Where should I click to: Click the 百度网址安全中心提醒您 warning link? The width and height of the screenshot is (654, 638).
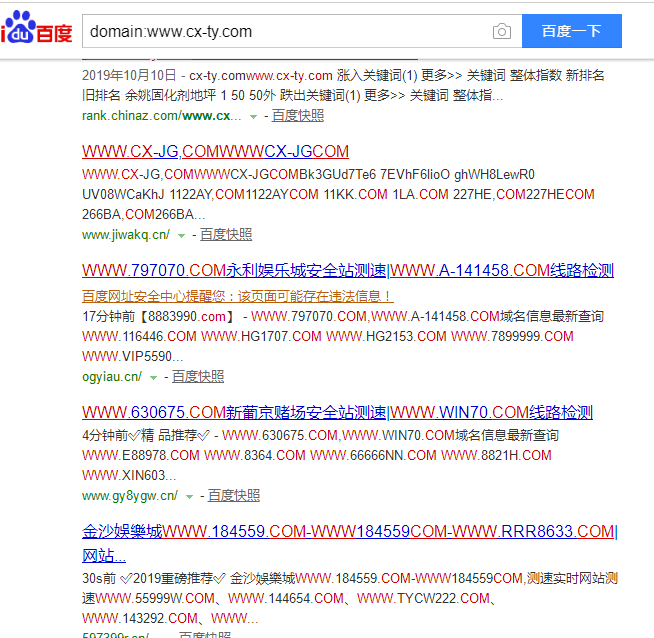click(238, 296)
